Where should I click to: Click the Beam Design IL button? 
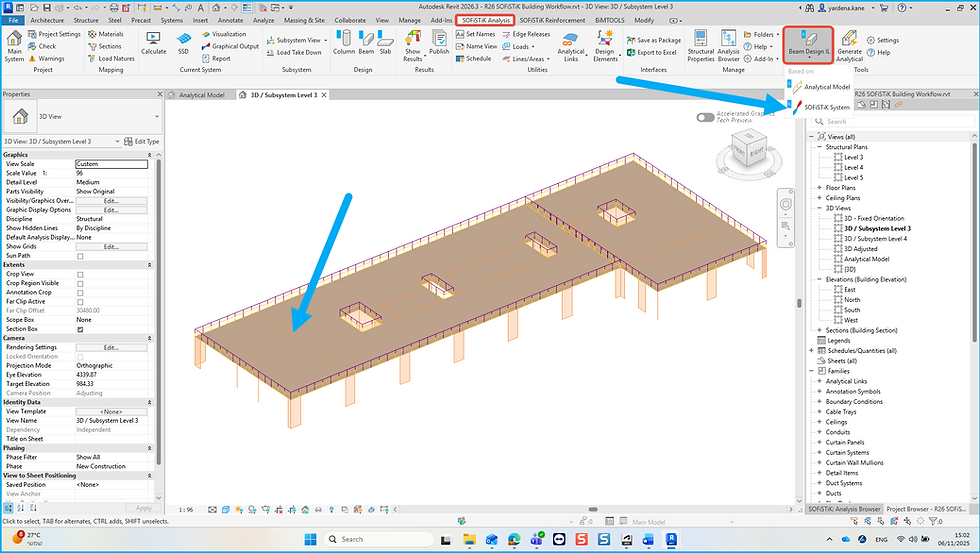click(x=809, y=44)
